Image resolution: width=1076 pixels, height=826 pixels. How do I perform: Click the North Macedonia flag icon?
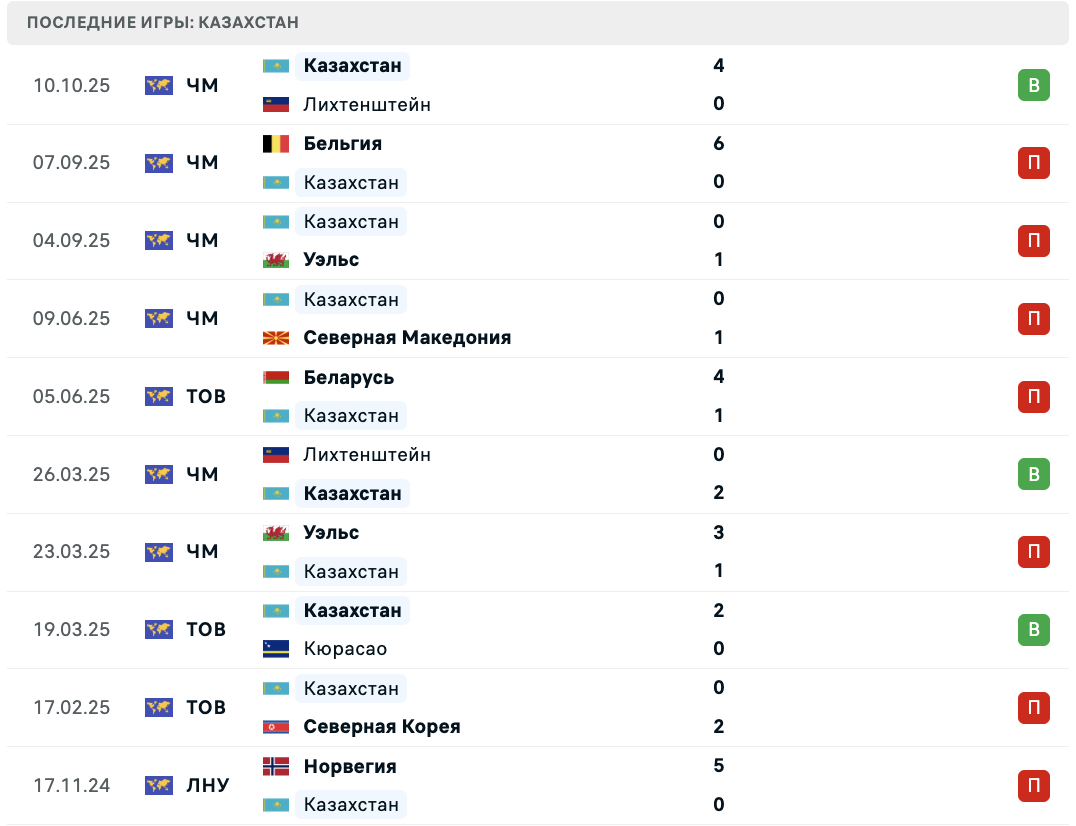275,338
